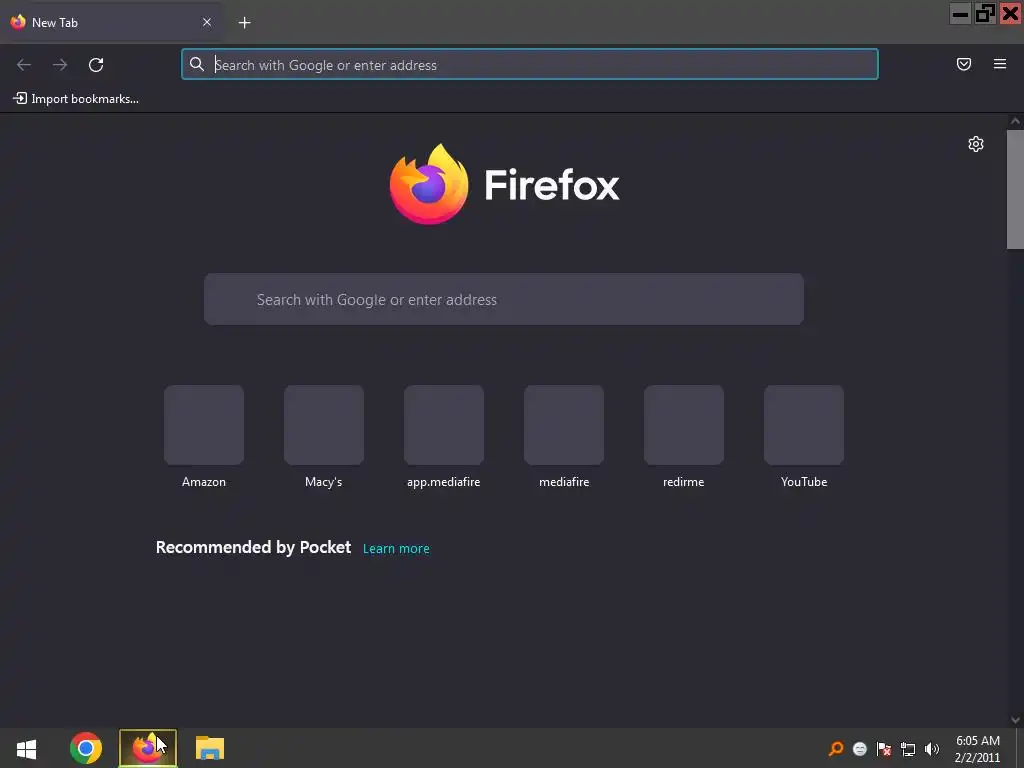Image resolution: width=1024 pixels, height=768 pixels.
Task: Open a new tab with plus button
Action: [244, 23]
